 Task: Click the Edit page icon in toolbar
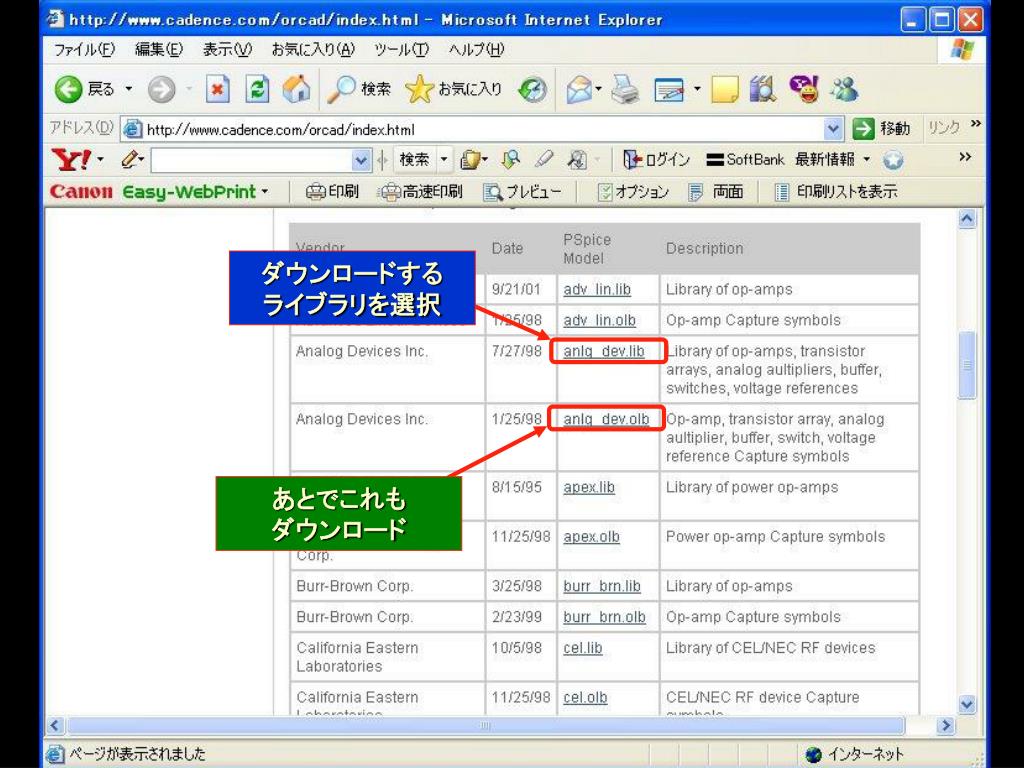(x=669, y=89)
